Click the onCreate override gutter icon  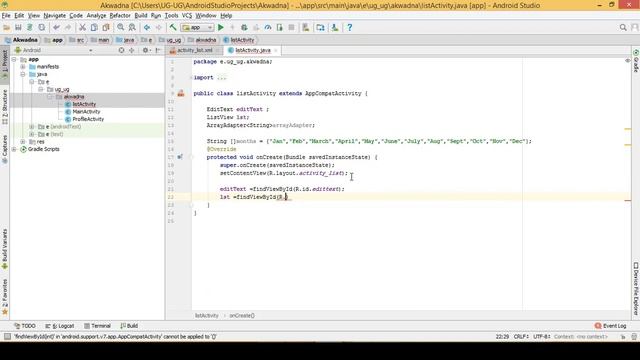(x=180, y=157)
